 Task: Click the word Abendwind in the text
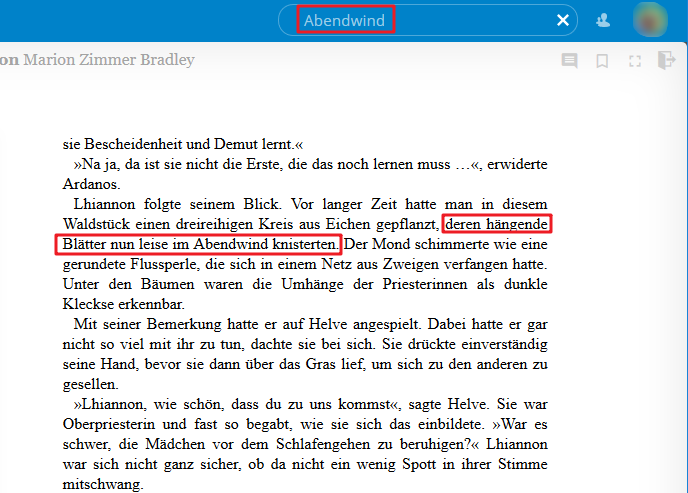tap(231, 244)
